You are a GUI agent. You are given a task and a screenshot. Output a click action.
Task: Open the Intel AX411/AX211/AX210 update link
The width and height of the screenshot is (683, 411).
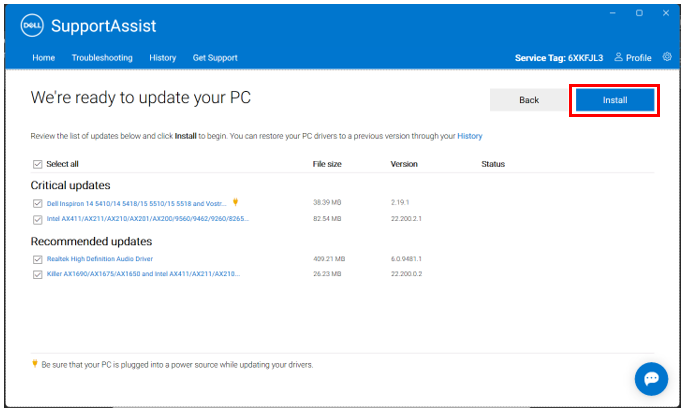point(148,219)
